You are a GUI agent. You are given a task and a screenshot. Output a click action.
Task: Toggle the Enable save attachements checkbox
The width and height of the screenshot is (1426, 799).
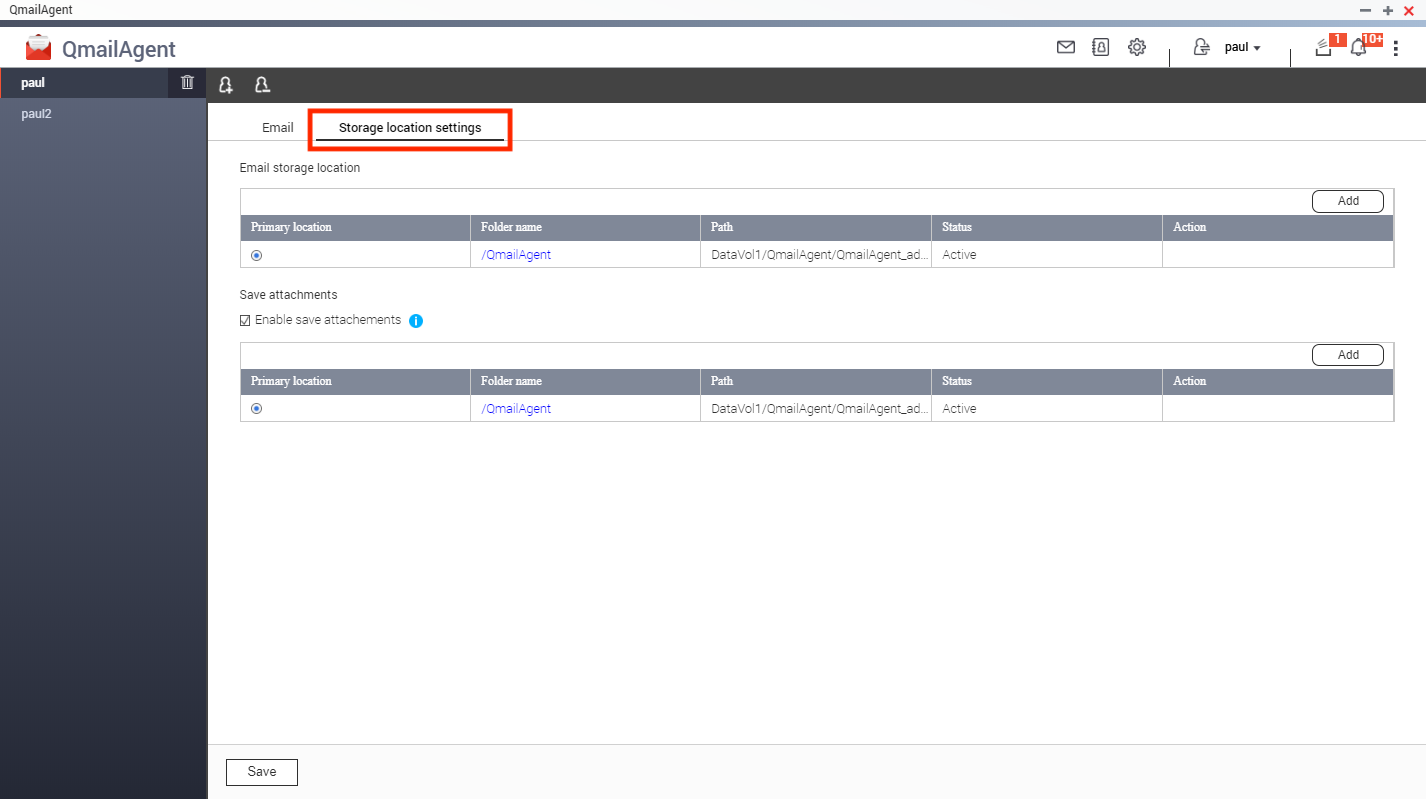click(246, 321)
